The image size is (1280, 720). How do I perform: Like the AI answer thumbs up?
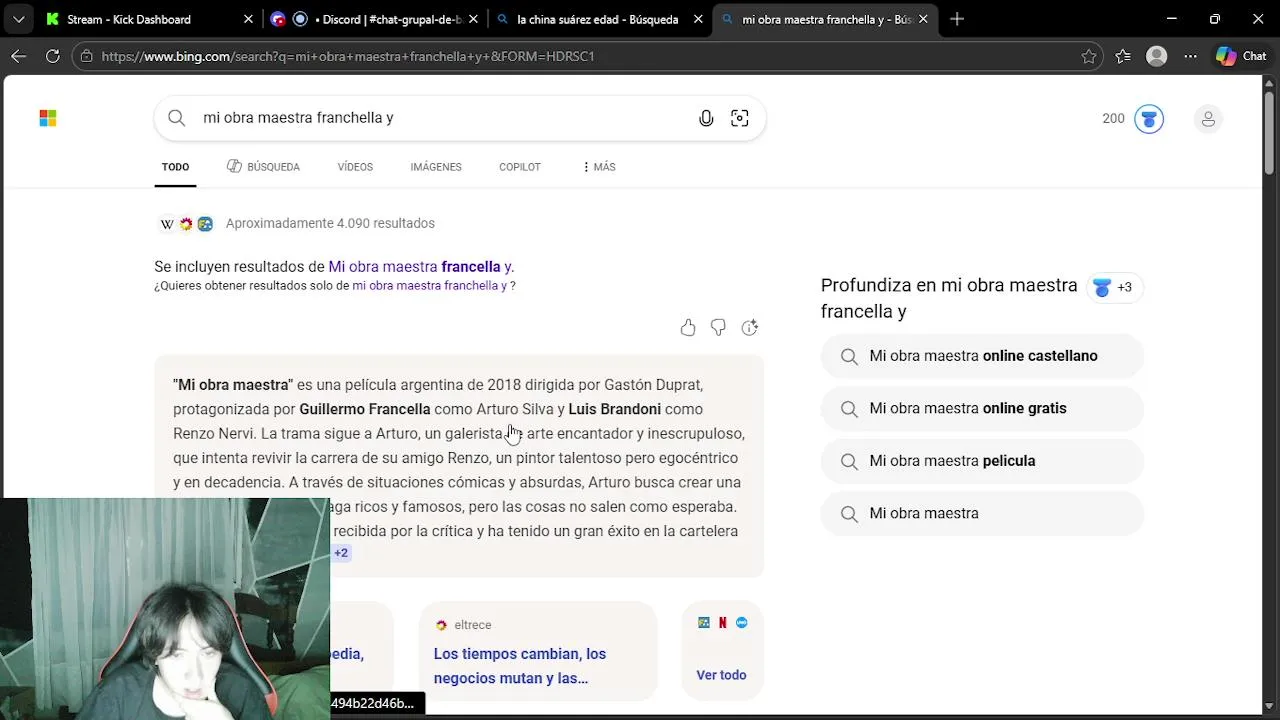[688, 328]
